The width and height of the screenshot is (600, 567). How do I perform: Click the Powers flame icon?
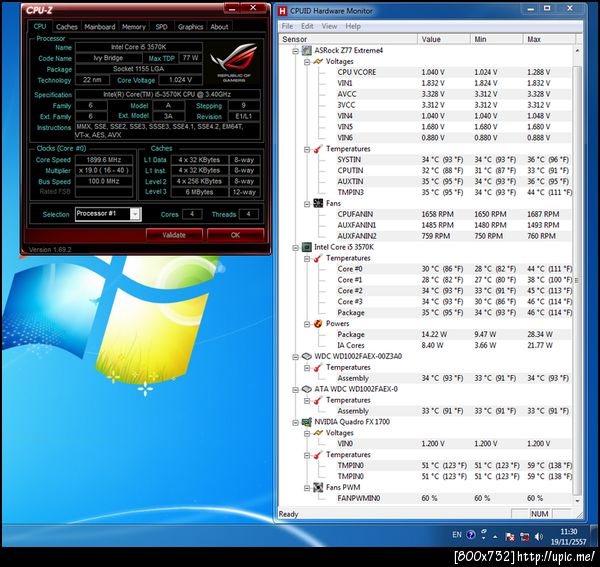point(318,324)
